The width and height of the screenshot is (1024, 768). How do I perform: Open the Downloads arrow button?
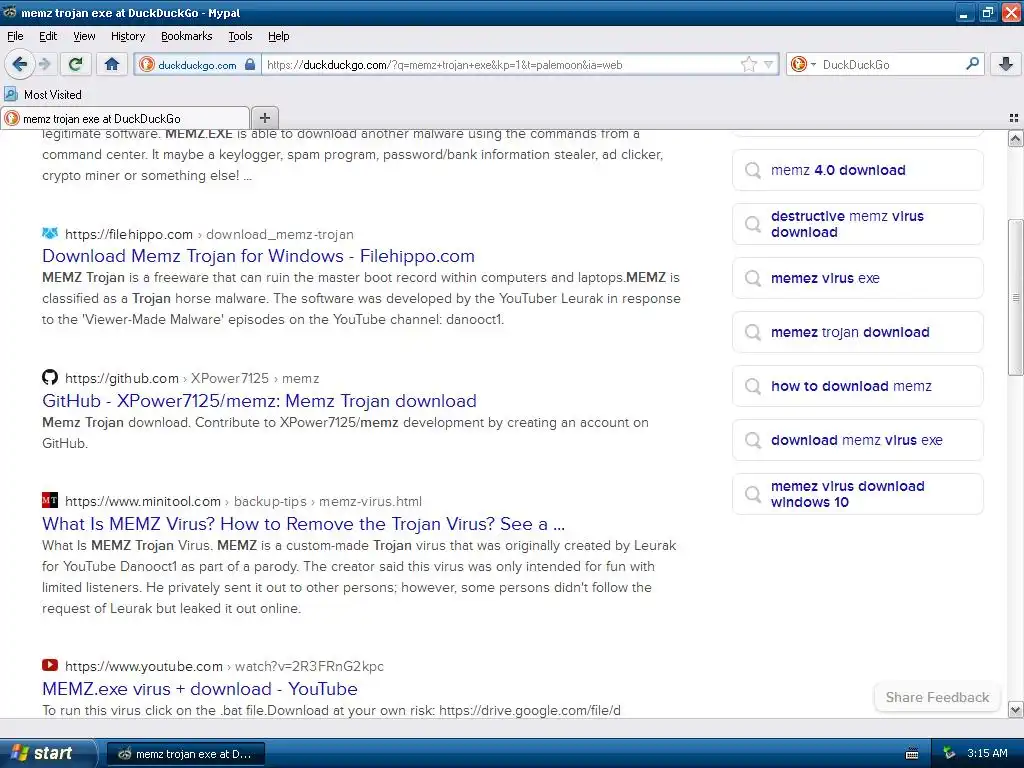pyautogui.click(x=1006, y=64)
